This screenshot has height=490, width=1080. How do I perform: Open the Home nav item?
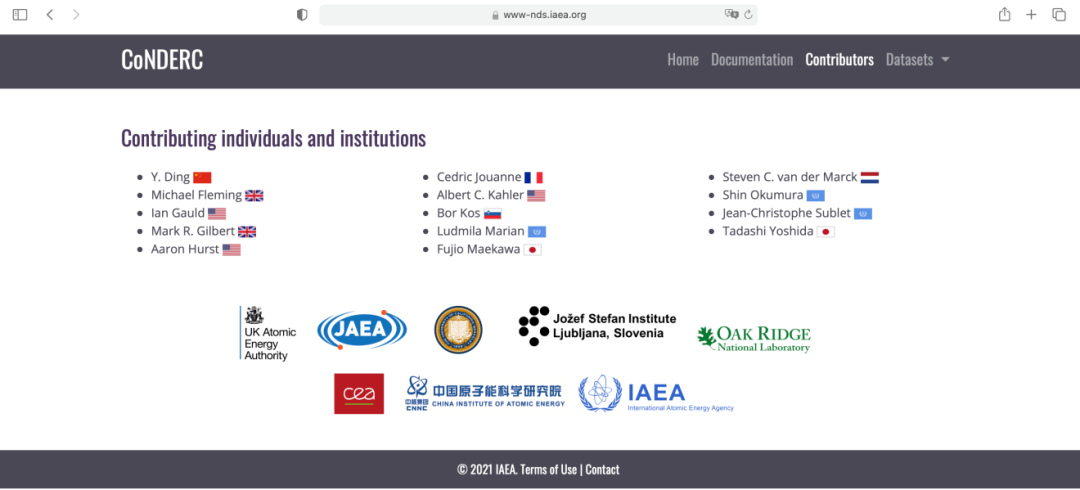pos(683,60)
